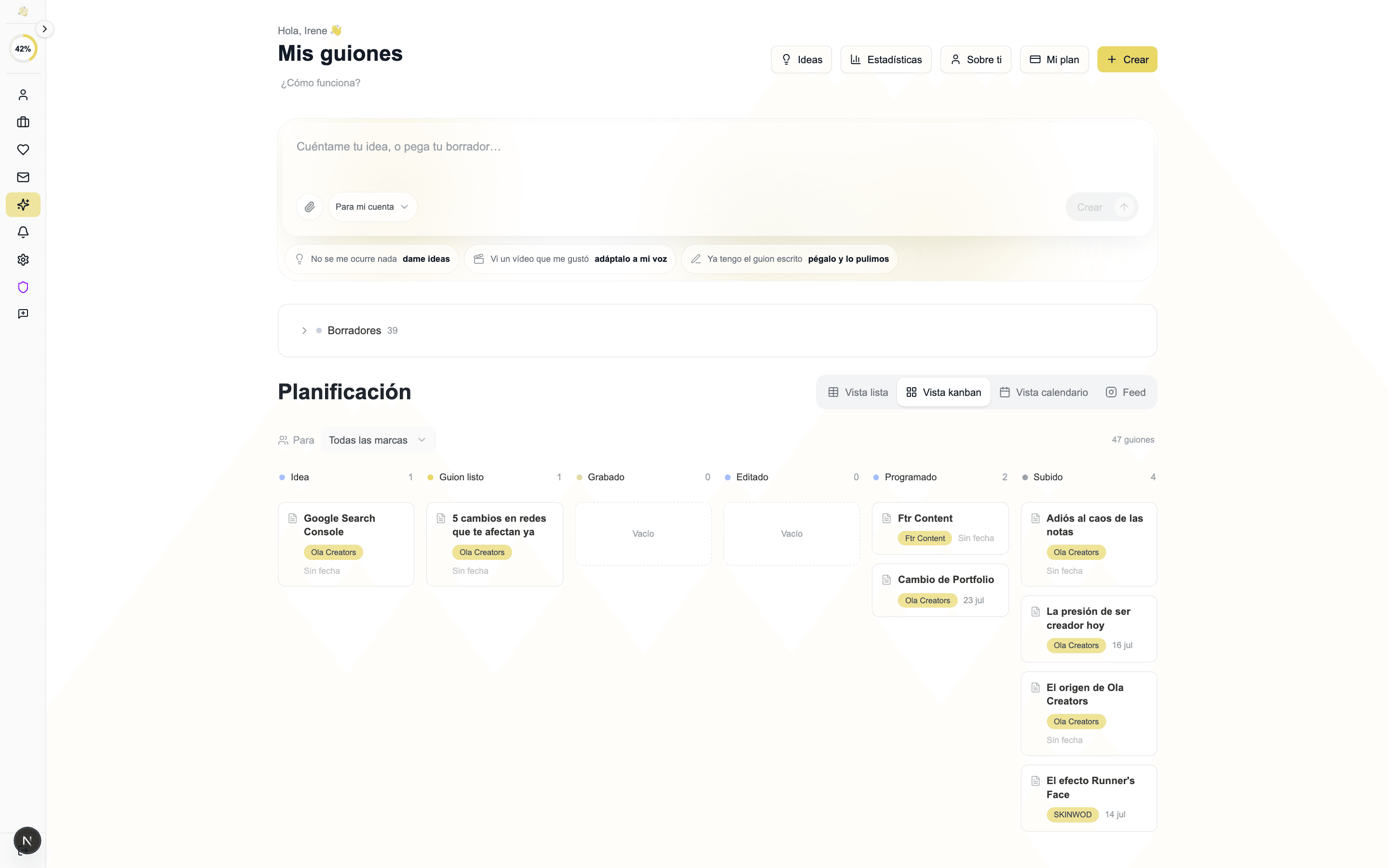The width and height of the screenshot is (1389, 868).
Task: Click the N avatar badge at bottom left
Action: (x=27, y=841)
